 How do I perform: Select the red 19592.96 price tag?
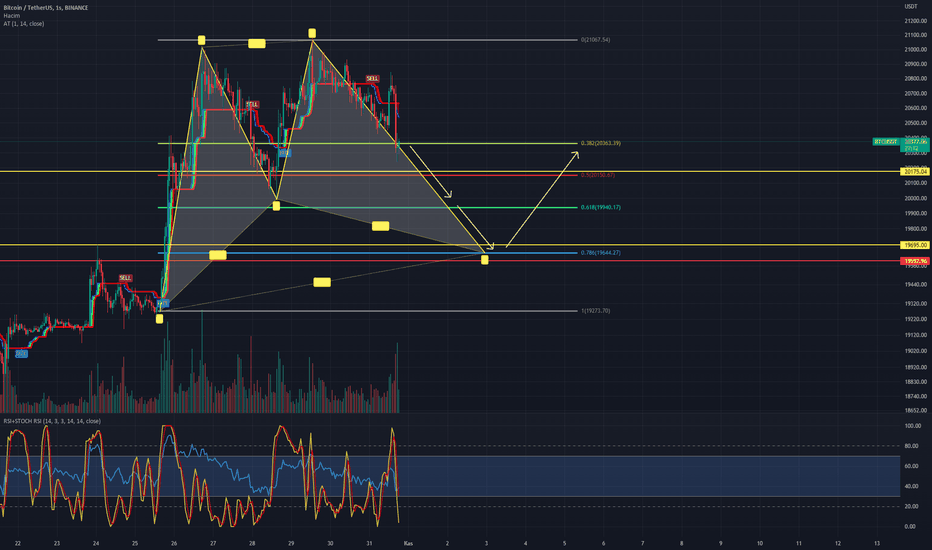click(915, 261)
